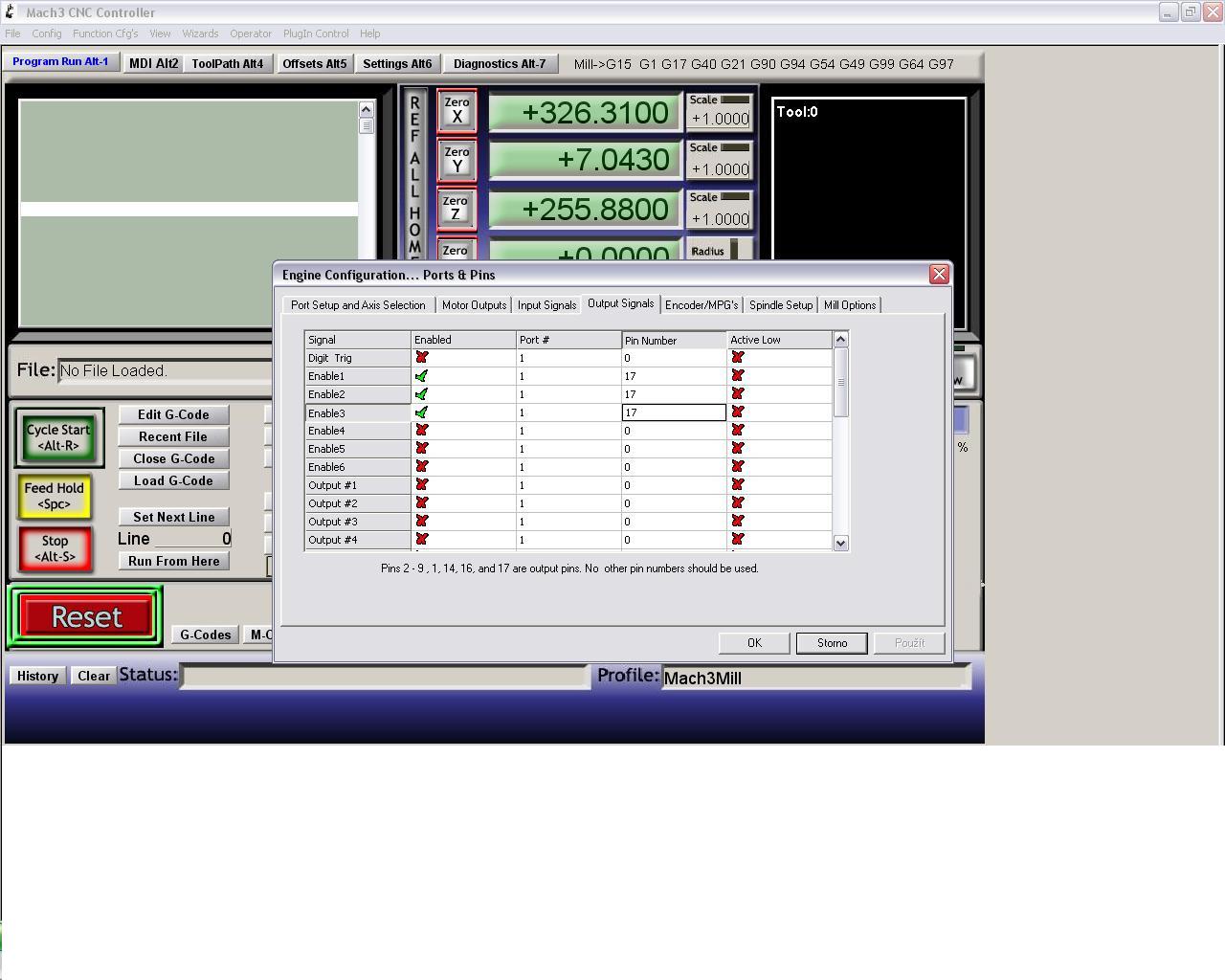Screen dimensions: 1225x980
Task: Click Port # cell for Enable2
Action: coord(568,394)
